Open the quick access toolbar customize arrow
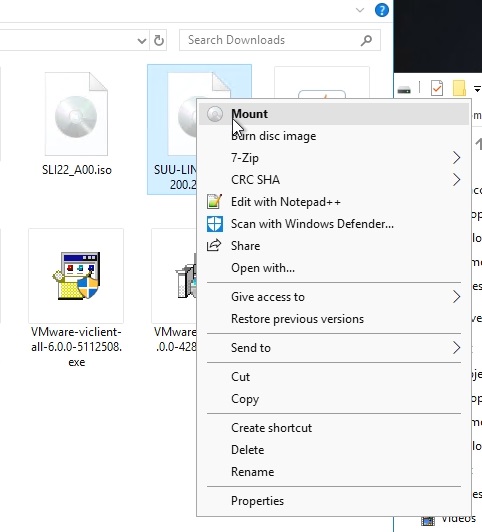482x532 pixels. click(477, 89)
